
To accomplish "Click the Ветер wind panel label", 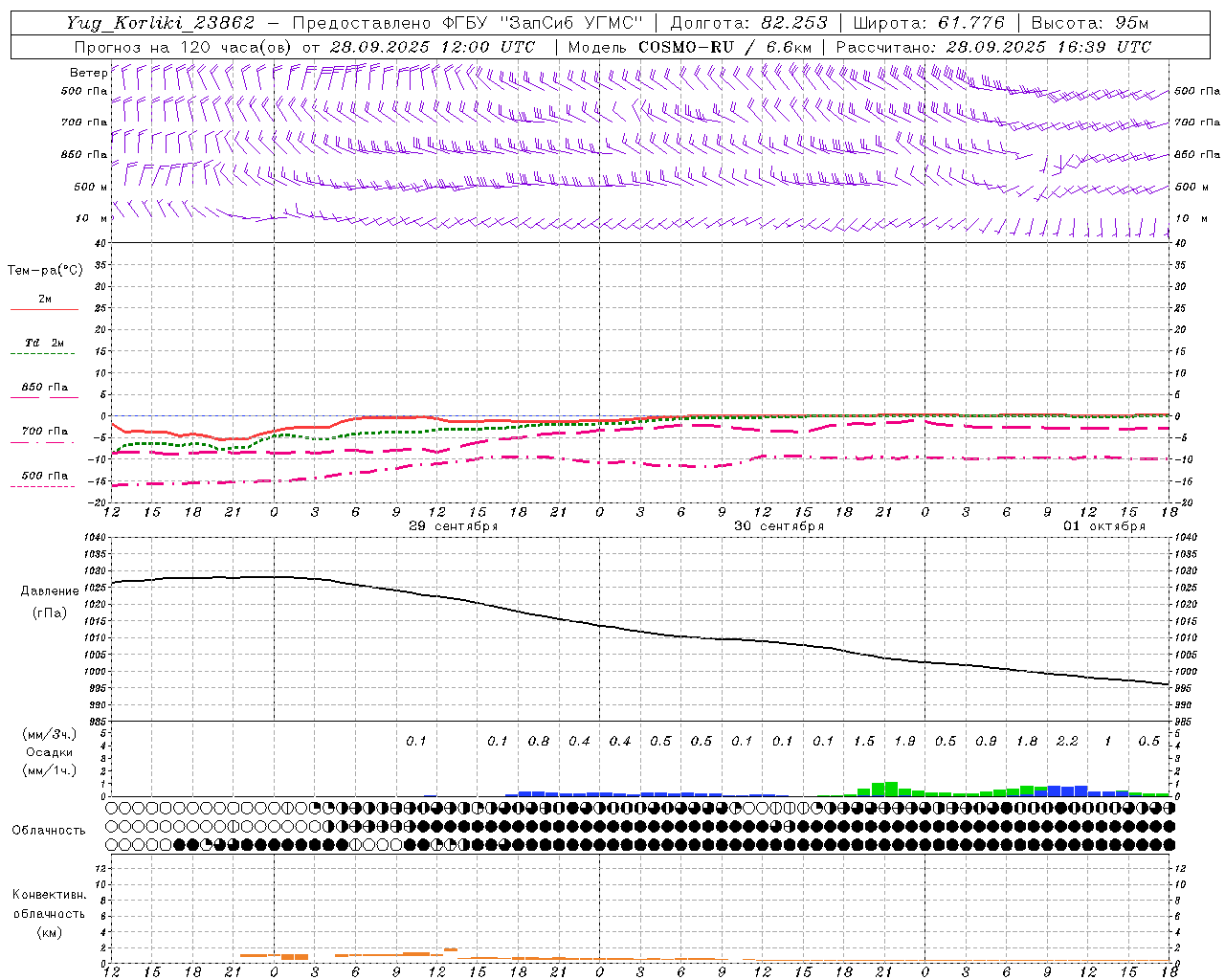I will point(88,73).
